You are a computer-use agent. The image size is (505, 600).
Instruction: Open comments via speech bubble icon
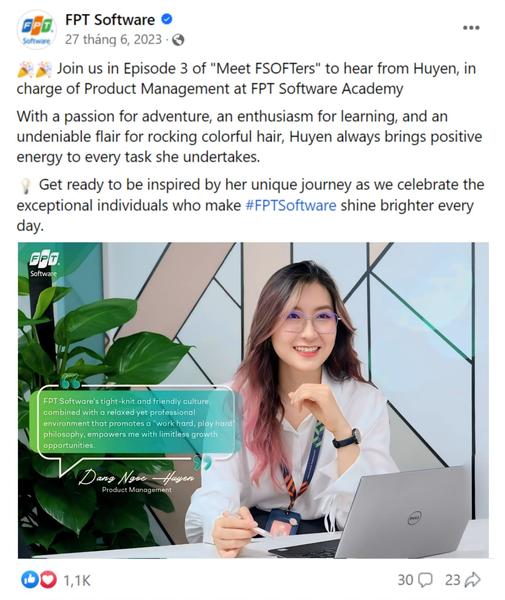click(425, 580)
